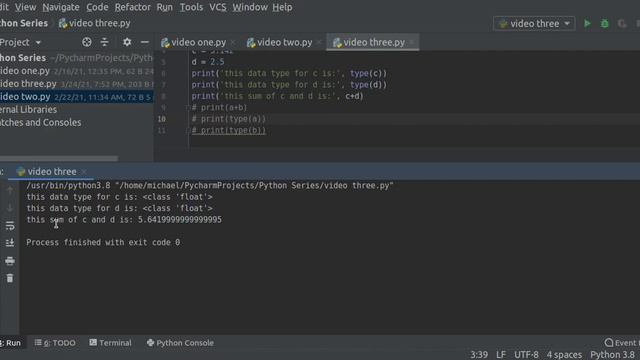Open the Refactor menu
The image size is (640, 360).
click(x=132, y=7)
